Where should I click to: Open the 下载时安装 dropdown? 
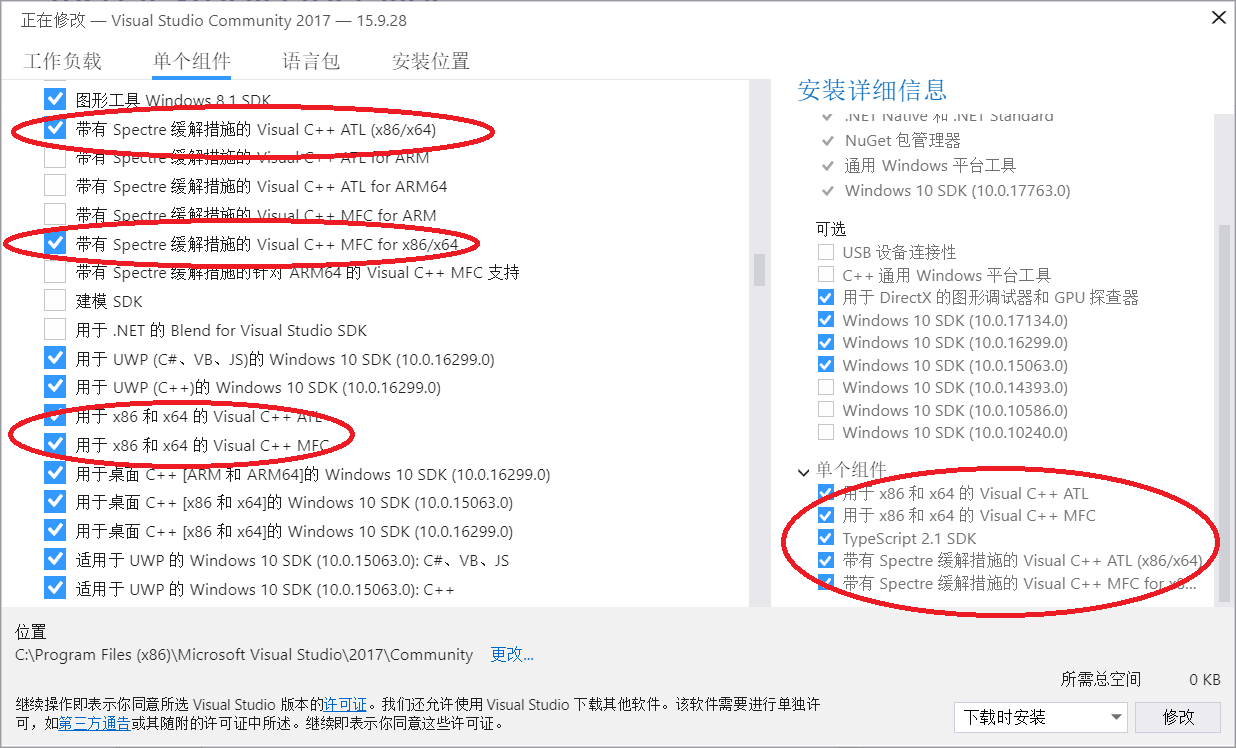pyautogui.click(x=1041, y=717)
